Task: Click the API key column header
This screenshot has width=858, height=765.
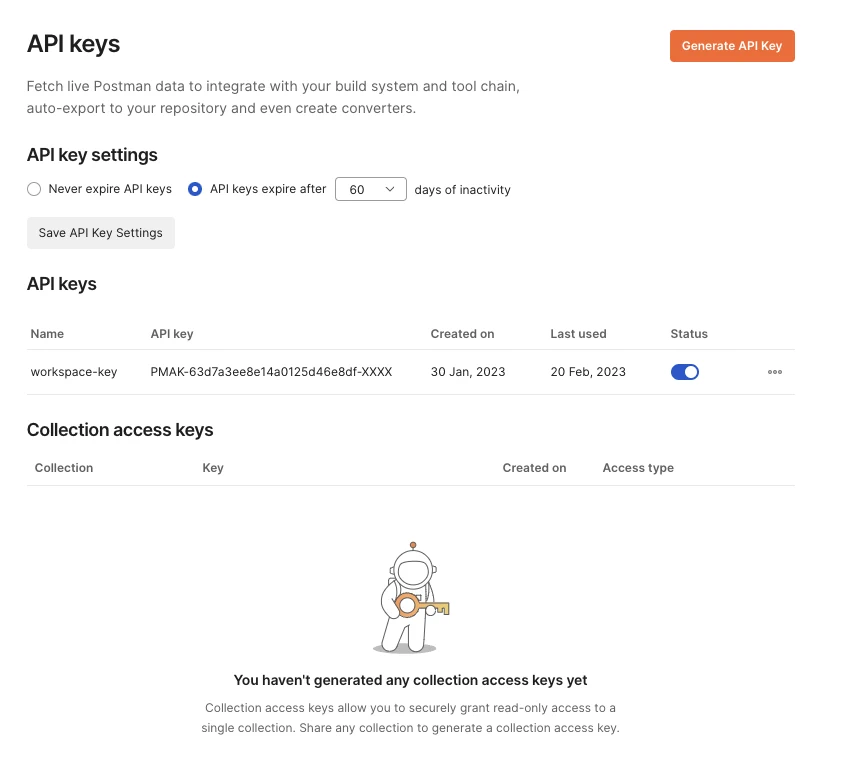Action: tap(172, 334)
